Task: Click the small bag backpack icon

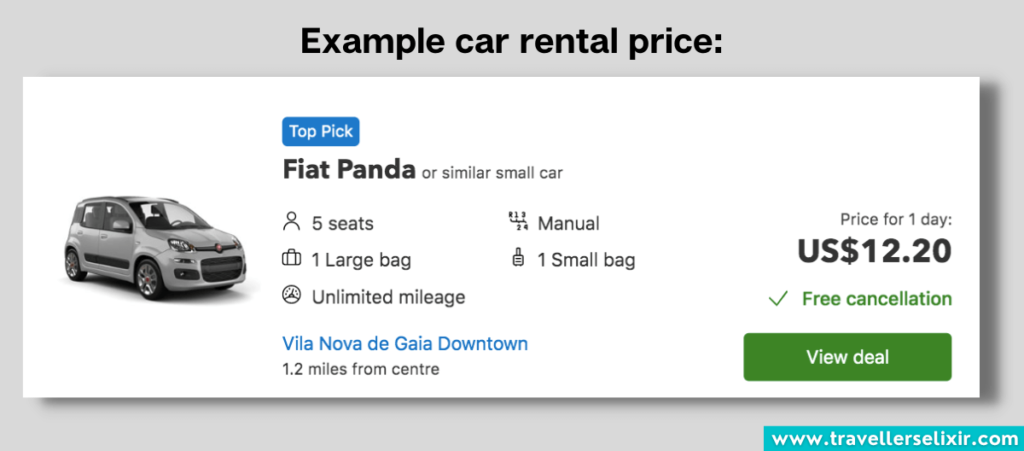Action: pyautogui.click(x=517, y=259)
